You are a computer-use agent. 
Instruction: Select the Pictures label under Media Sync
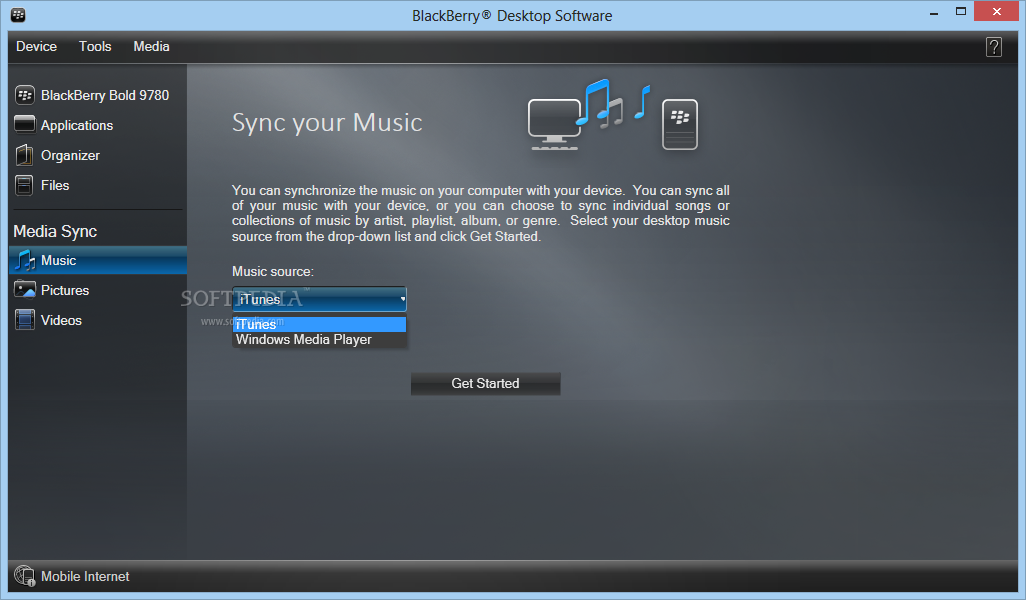point(65,290)
